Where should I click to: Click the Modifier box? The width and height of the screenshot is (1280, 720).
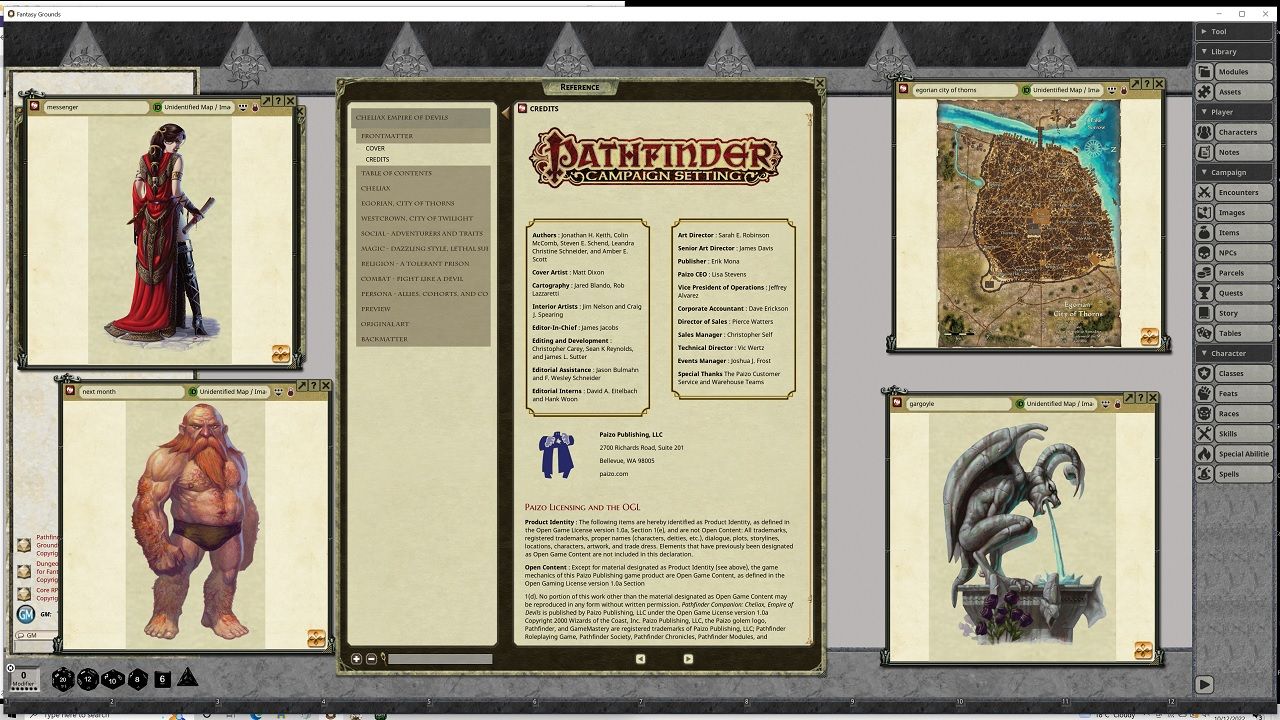[24, 680]
